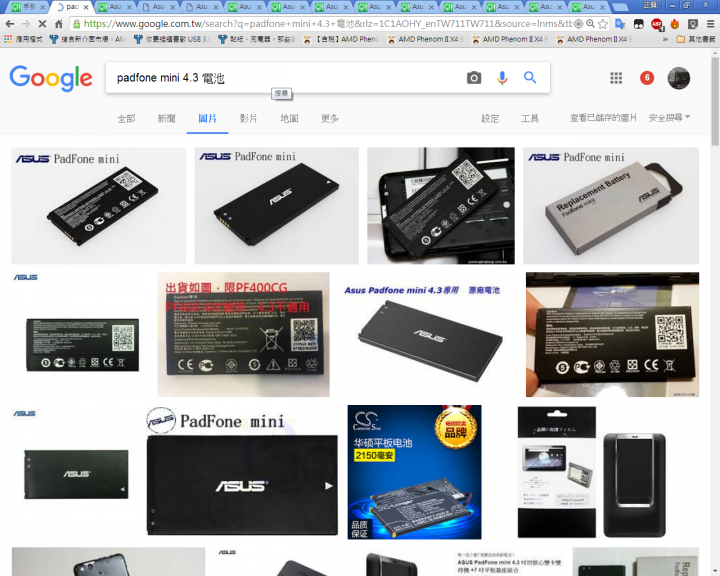Open the Google apps grid
This screenshot has height=576, width=720.
[616, 78]
